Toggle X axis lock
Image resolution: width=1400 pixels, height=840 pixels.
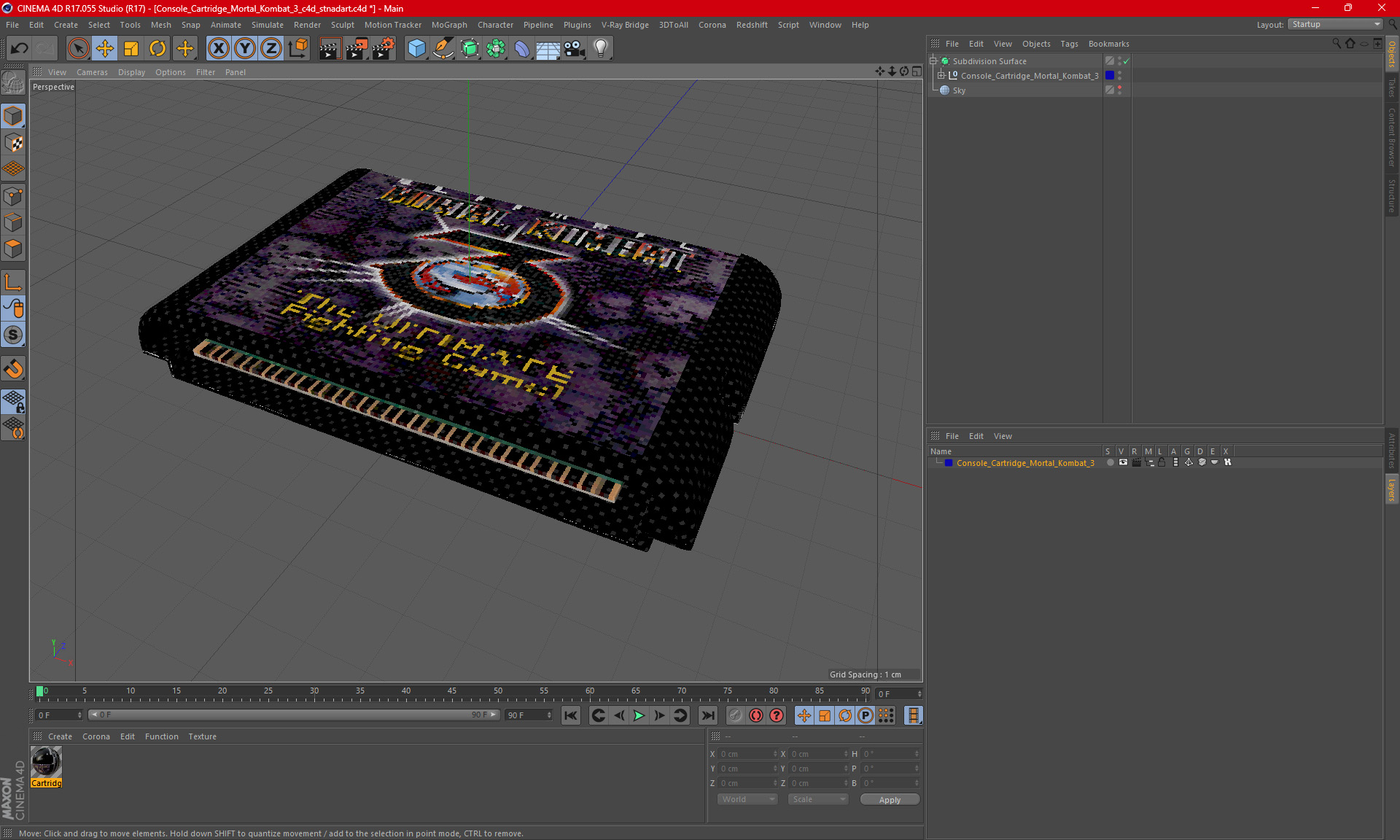[218, 49]
